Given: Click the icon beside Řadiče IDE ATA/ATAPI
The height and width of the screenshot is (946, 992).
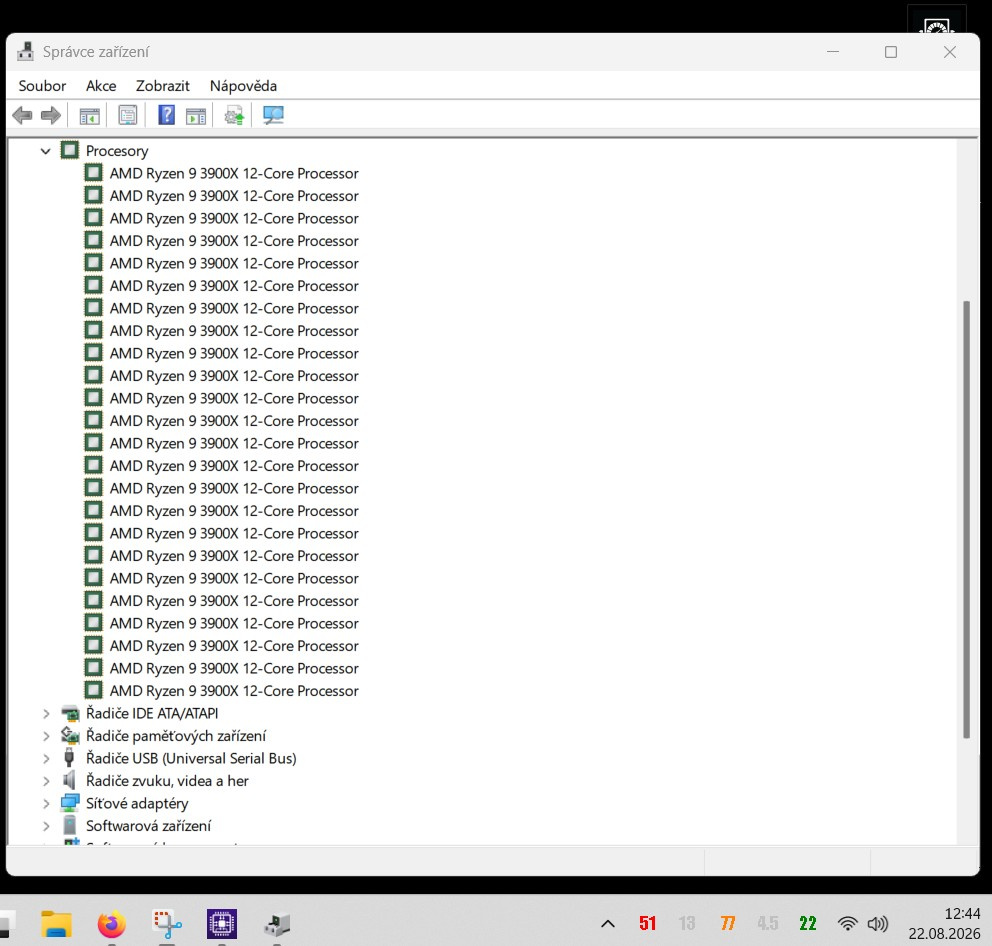Looking at the screenshot, I should click(70, 713).
